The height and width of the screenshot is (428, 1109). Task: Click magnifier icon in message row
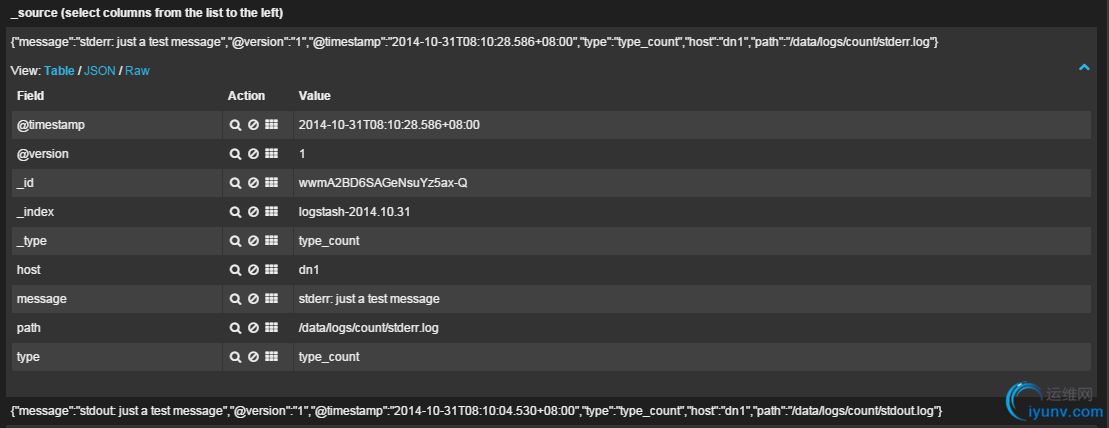click(235, 299)
